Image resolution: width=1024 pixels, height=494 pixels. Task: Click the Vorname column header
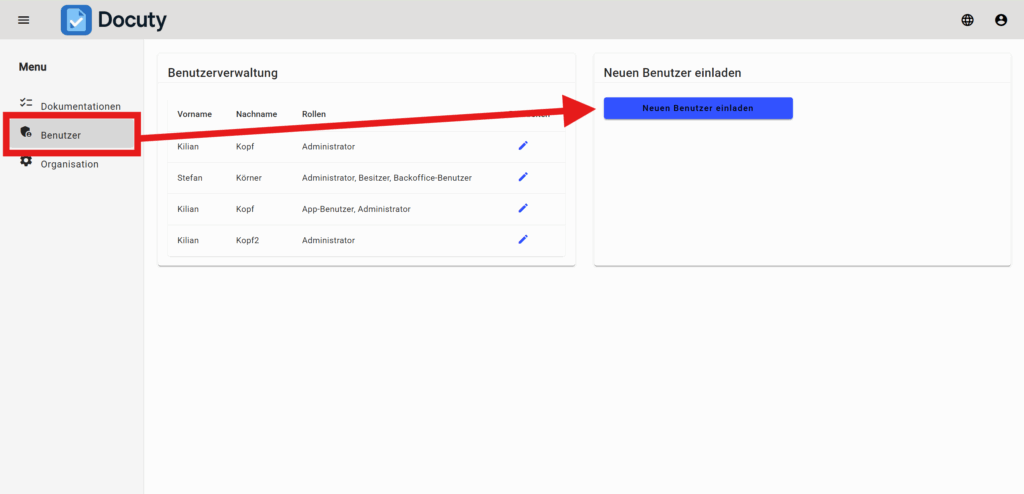click(x=194, y=114)
